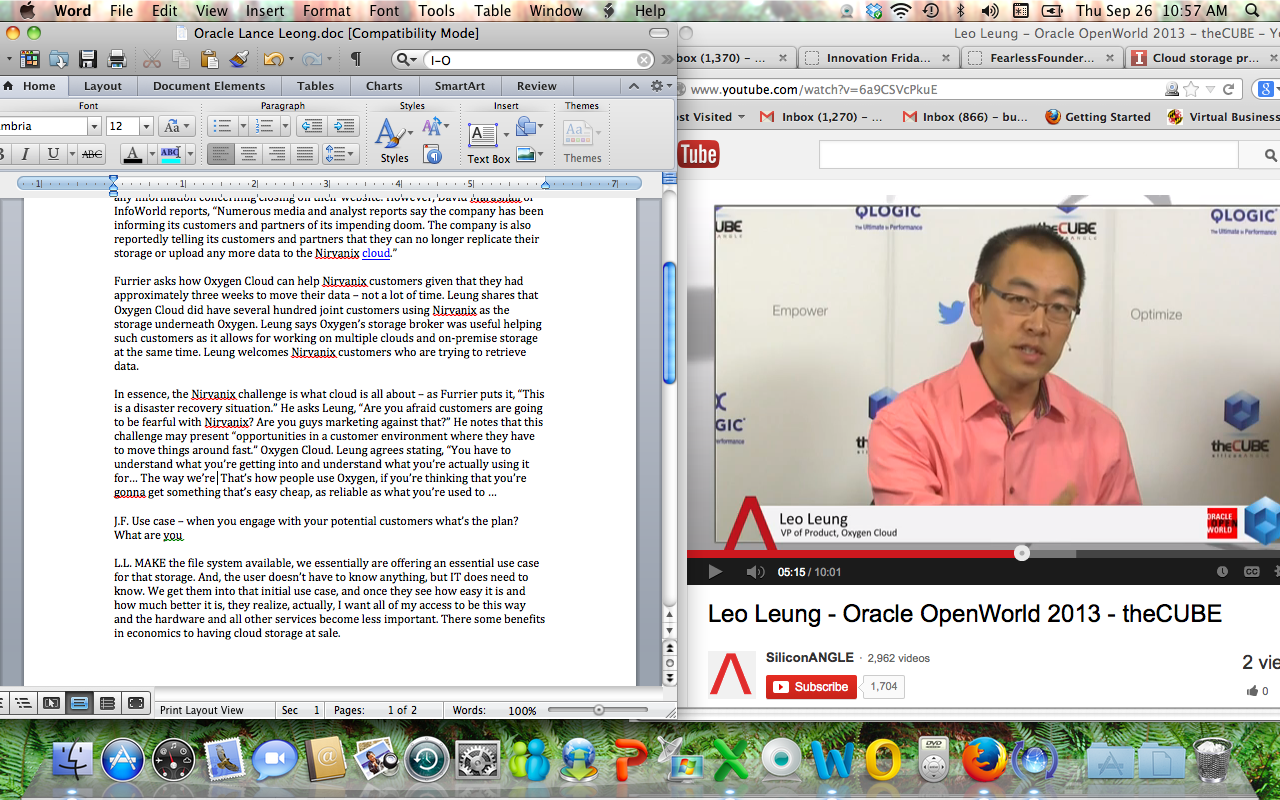Click the thumbs up icon under the video
Image resolution: width=1280 pixels, height=800 pixels.
[x=1252, y=691]
